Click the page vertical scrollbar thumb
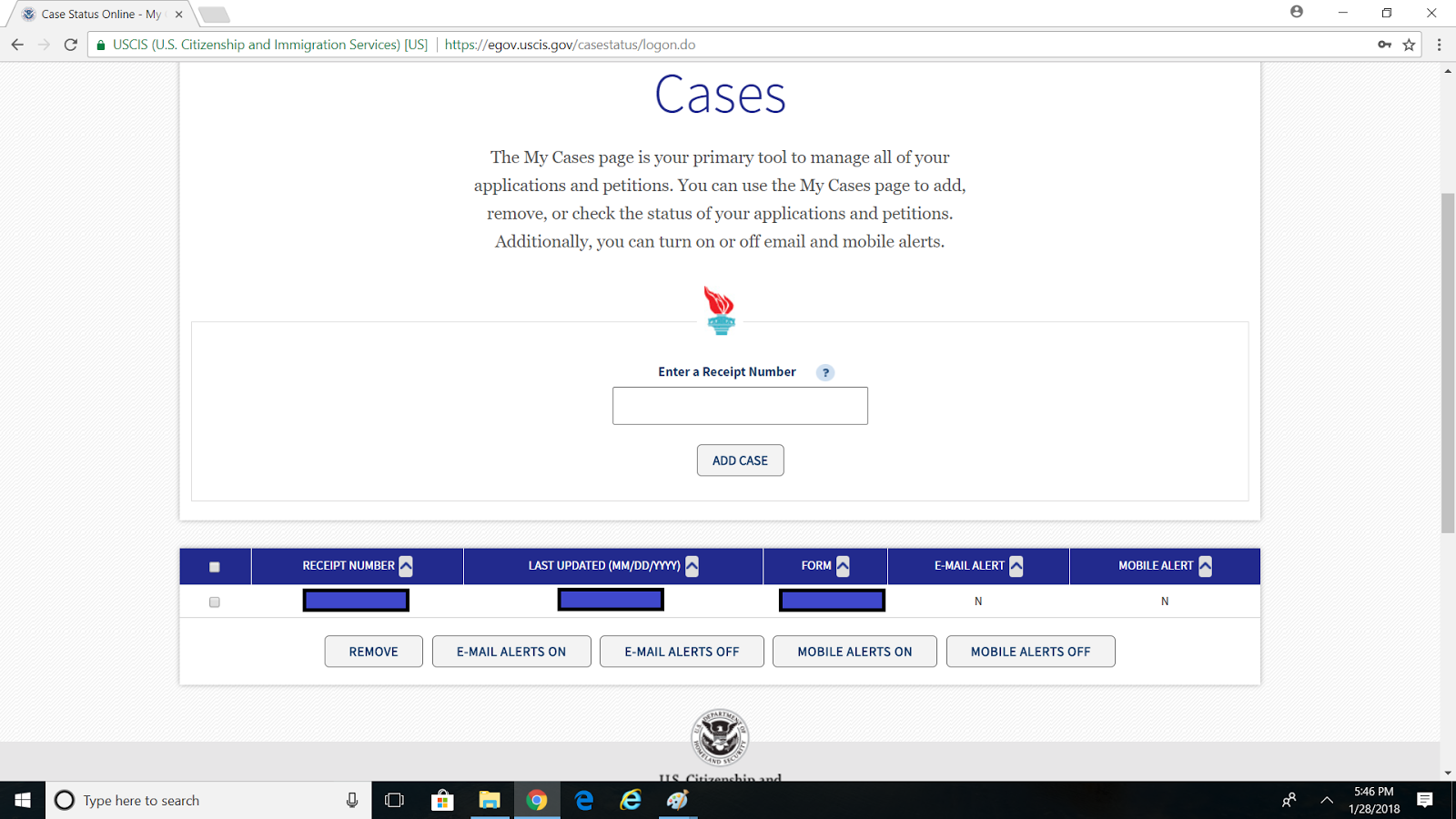 (x=1448, y=363)
